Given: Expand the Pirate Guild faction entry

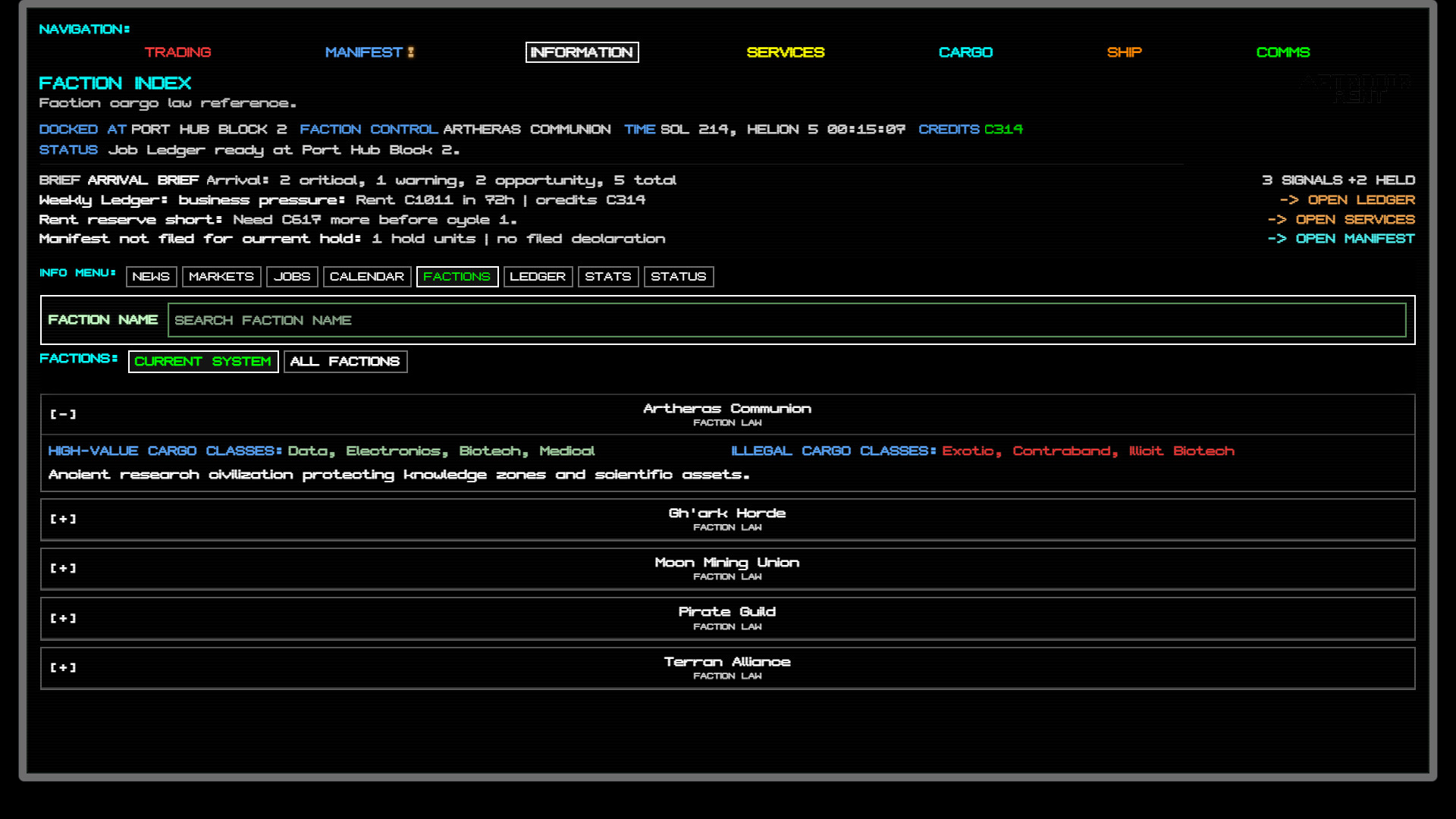Looking at the screenshot, I should point(727,618).
